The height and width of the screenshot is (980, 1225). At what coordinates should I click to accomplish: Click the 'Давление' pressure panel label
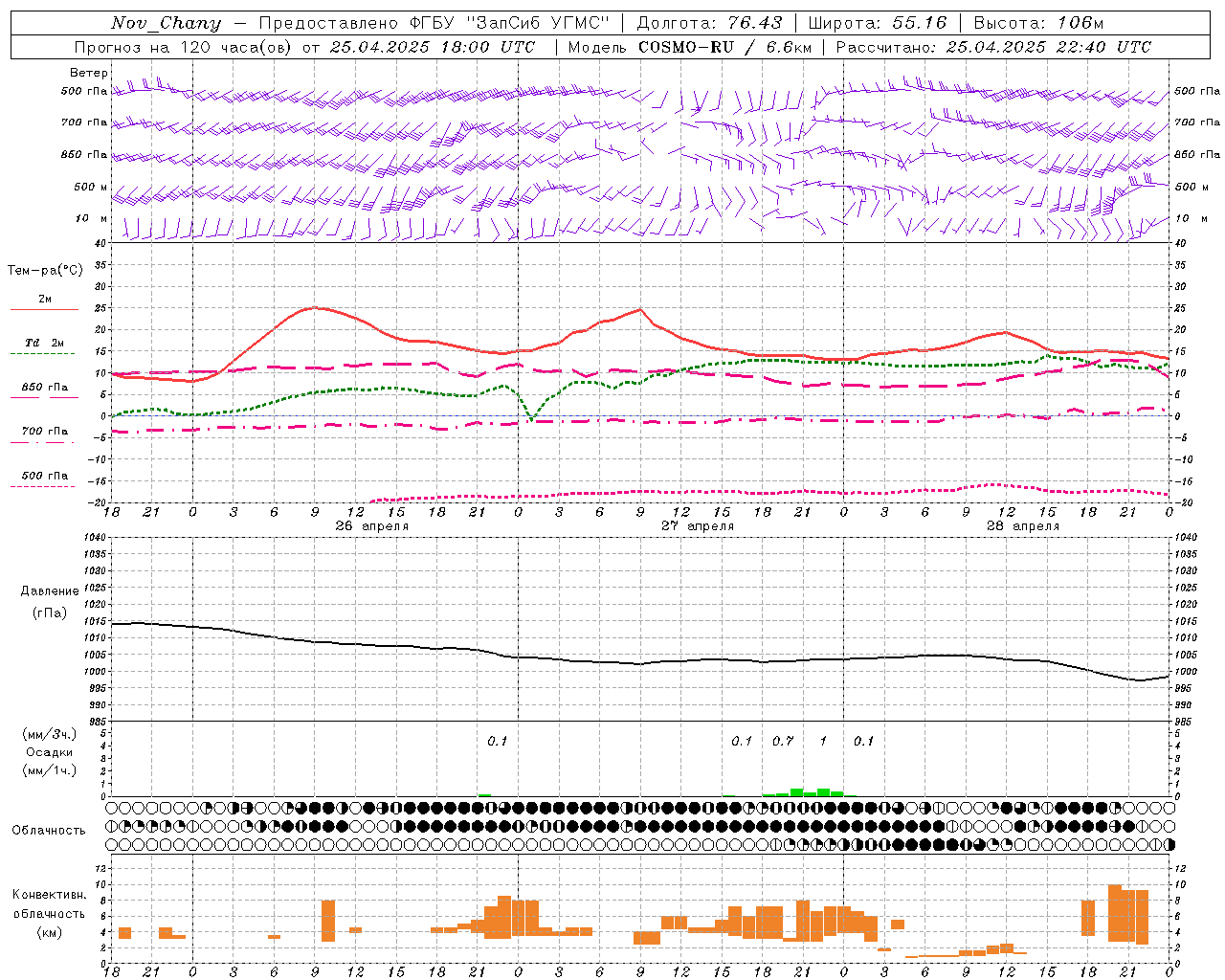point(50,591)
